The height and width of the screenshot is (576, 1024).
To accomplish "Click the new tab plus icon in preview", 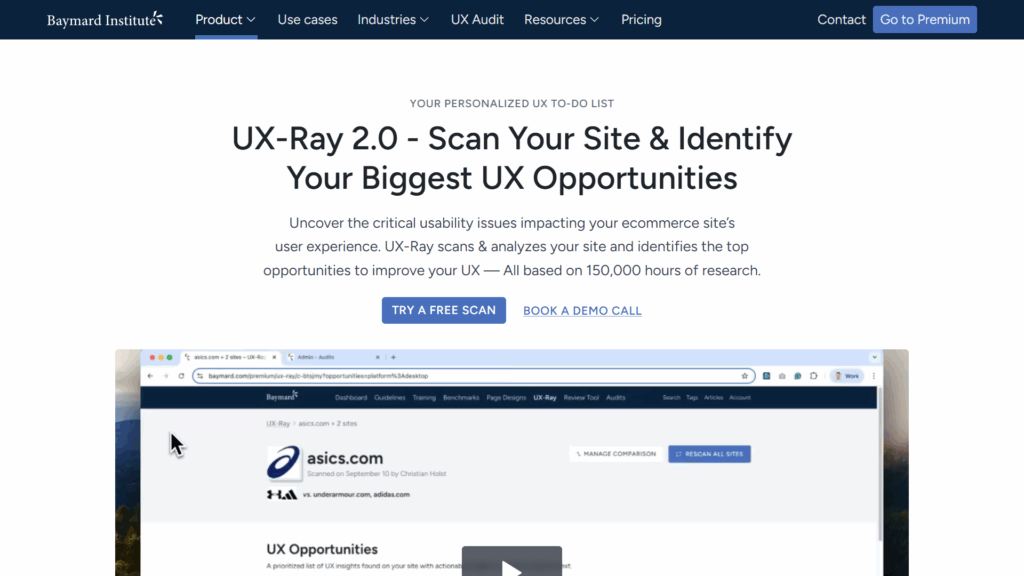I will pyautogui.click(x=393, y=357).
